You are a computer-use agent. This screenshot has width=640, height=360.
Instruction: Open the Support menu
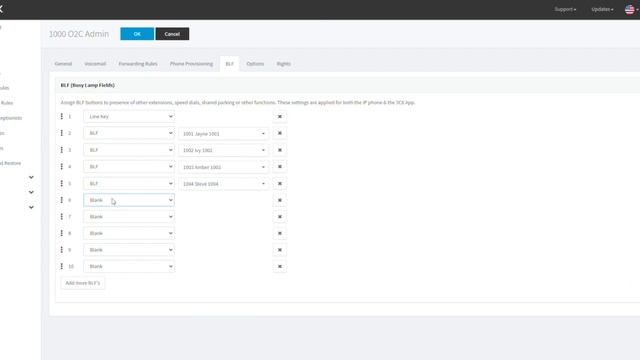click(x=565, y=9)
